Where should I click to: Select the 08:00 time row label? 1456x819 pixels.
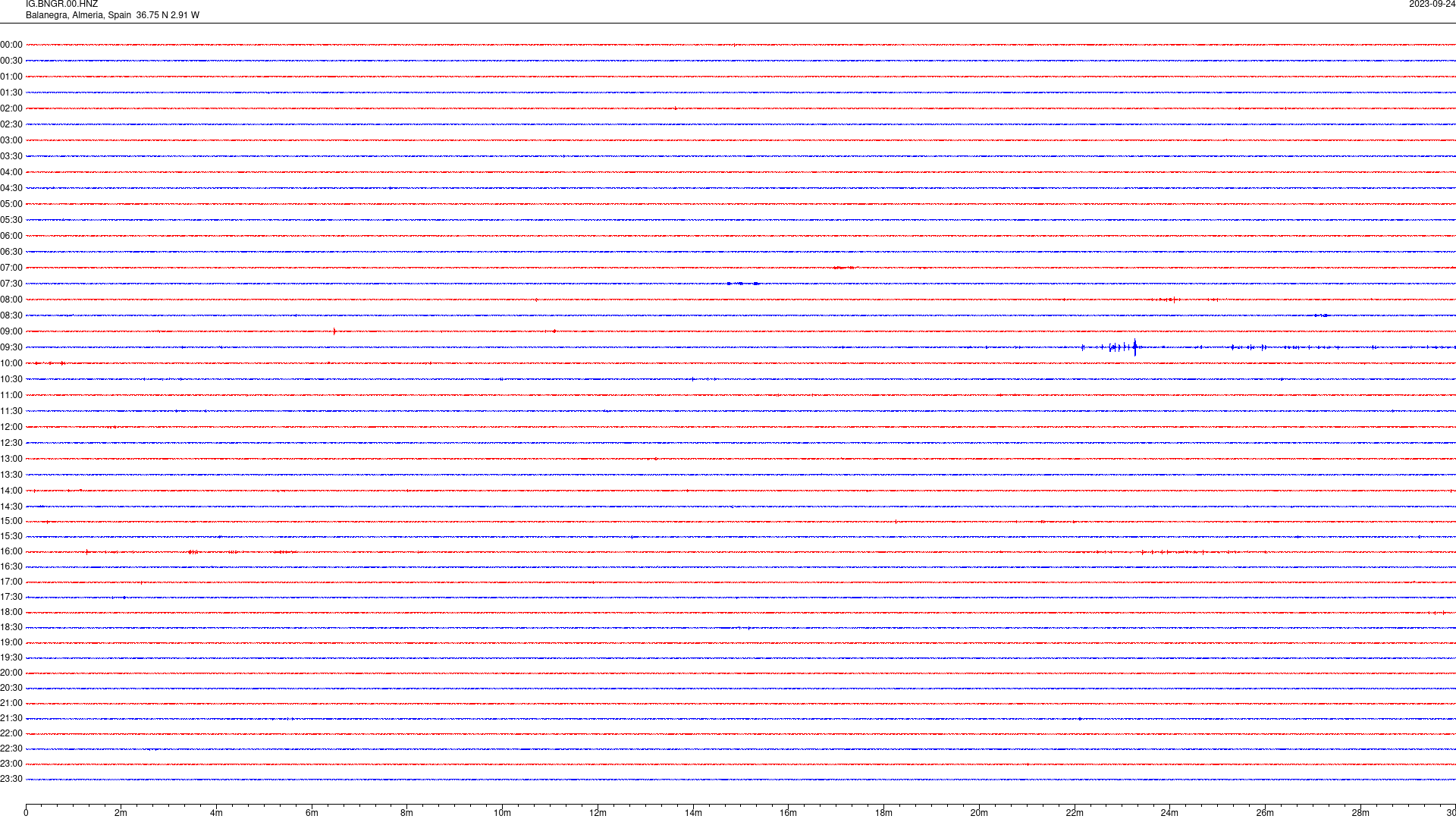pyautogui.click(x=11, y=300)
